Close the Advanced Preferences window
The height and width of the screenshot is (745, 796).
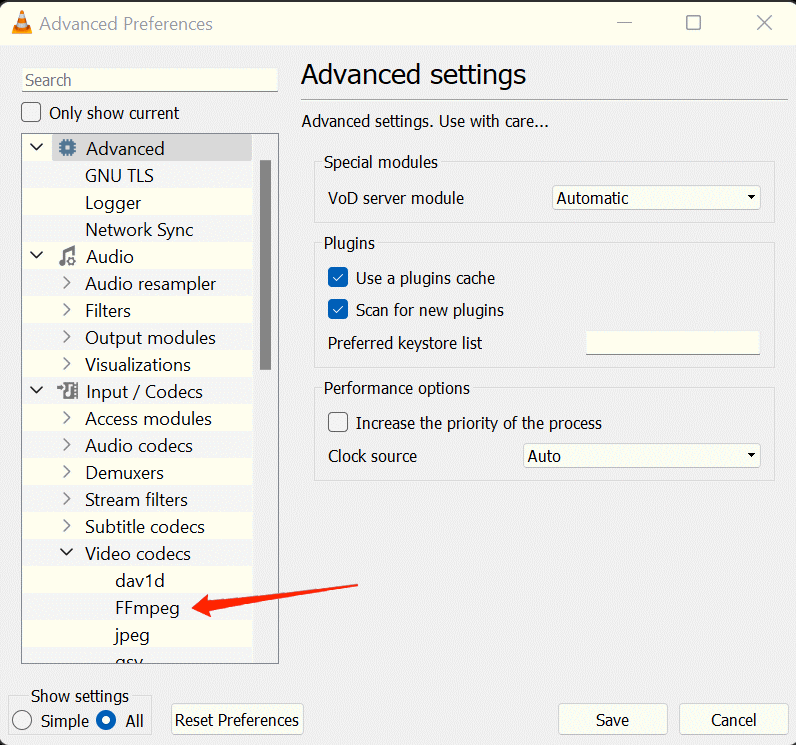(x=764, y=23)
